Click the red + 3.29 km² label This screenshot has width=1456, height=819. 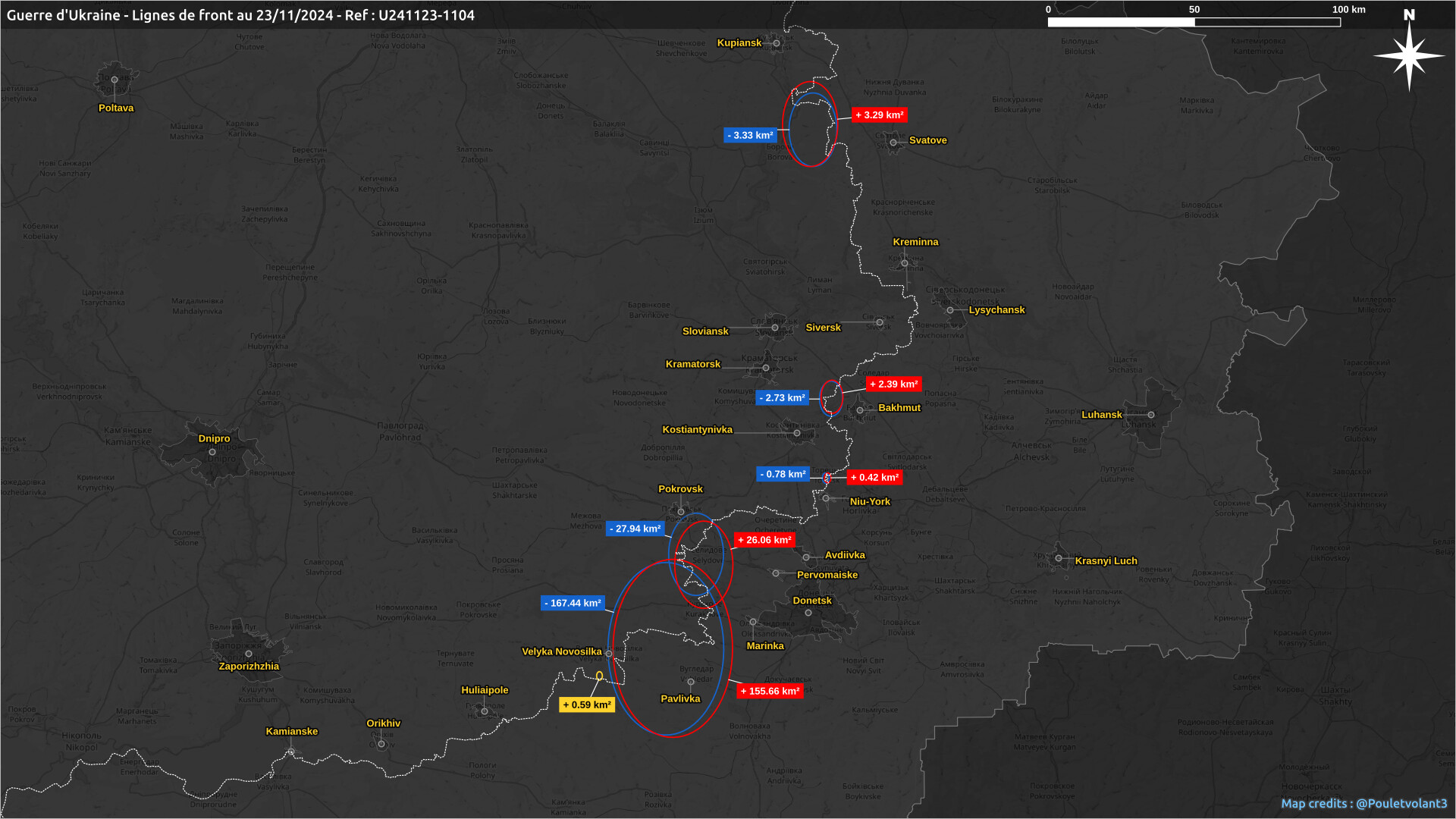coord(880,115)
